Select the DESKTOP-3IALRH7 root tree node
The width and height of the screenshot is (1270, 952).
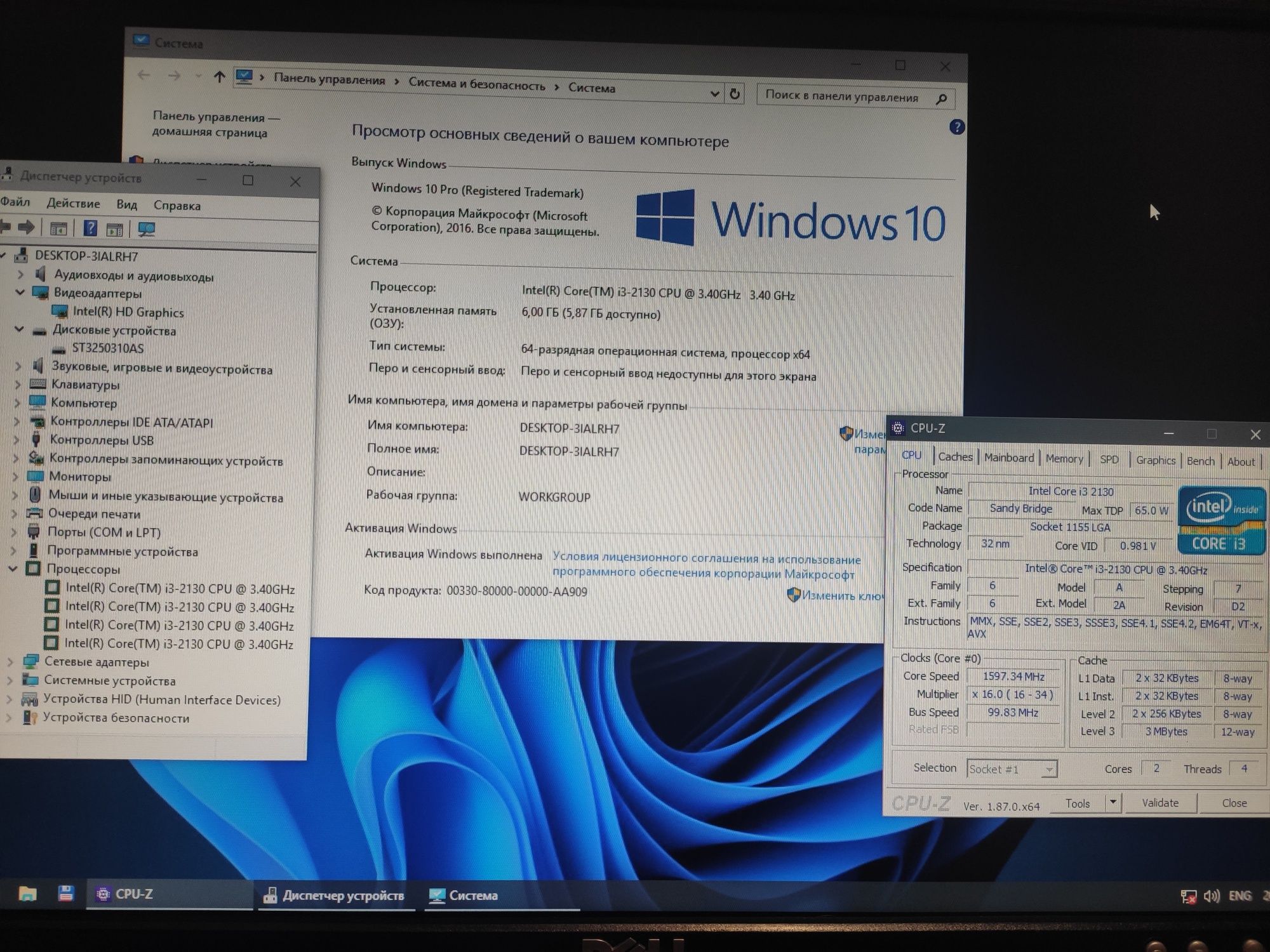click(86, 256)
